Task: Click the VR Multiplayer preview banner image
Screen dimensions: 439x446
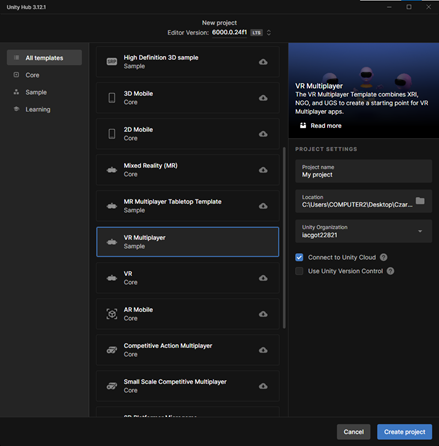Action: click(363, 90)
